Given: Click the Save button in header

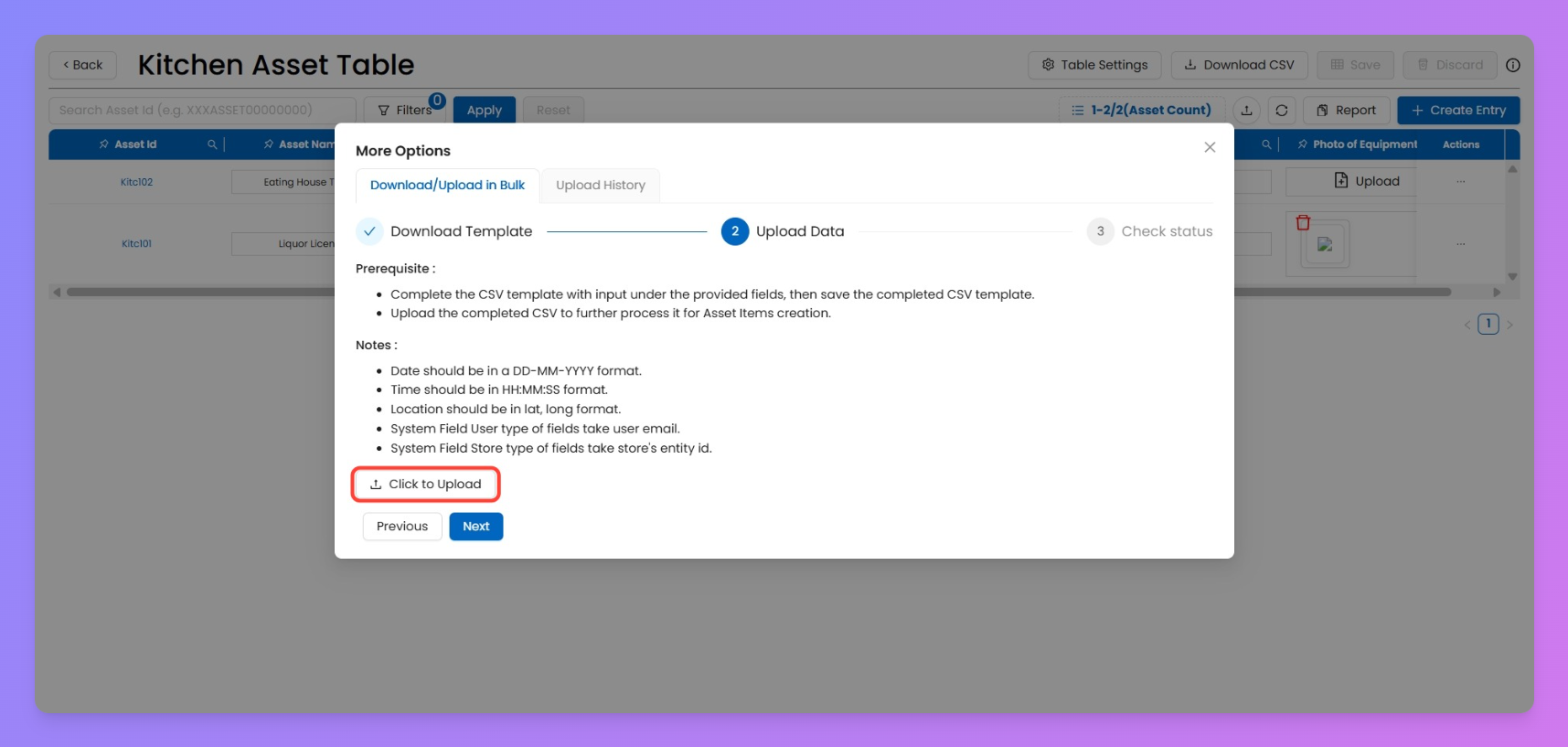Looking at the screenshot, I should pyautogui.click(x=1355, y=65).
